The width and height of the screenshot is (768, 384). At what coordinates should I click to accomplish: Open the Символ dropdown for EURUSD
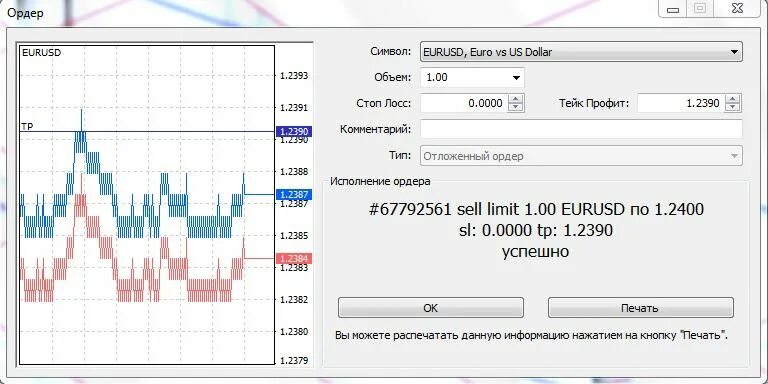581,51
